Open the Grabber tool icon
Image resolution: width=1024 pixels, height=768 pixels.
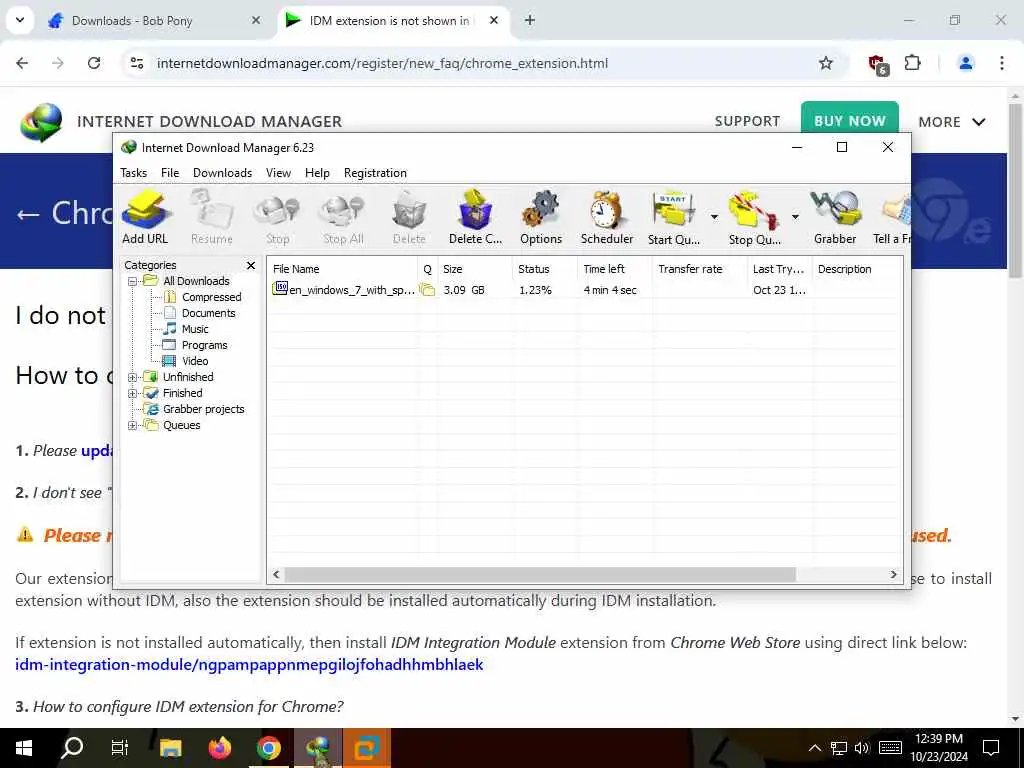[x=835, y=217]
